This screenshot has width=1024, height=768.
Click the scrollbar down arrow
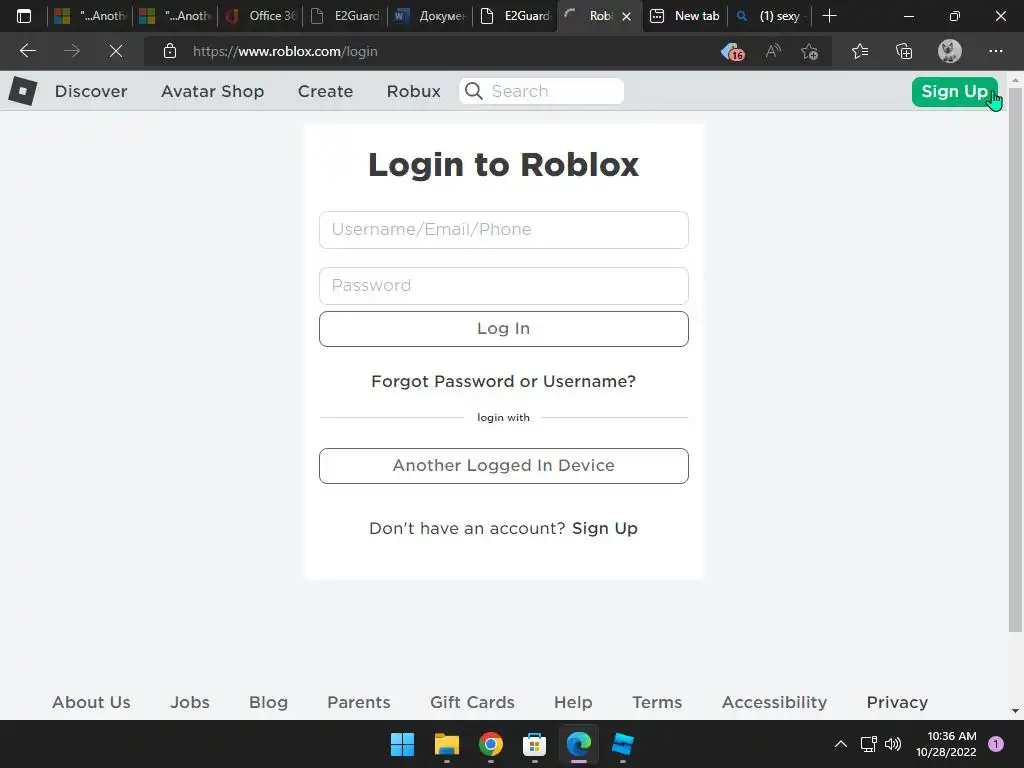pyautogui.click(x=1015, y=711)
